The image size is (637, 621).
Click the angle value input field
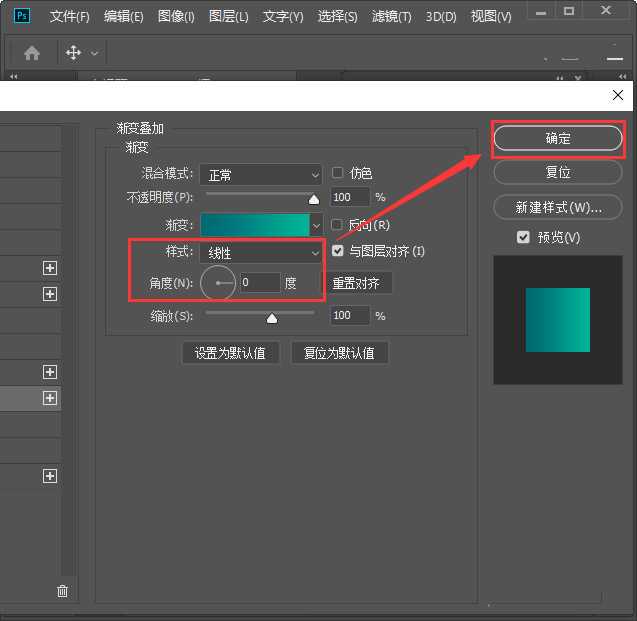click(259, 283)
